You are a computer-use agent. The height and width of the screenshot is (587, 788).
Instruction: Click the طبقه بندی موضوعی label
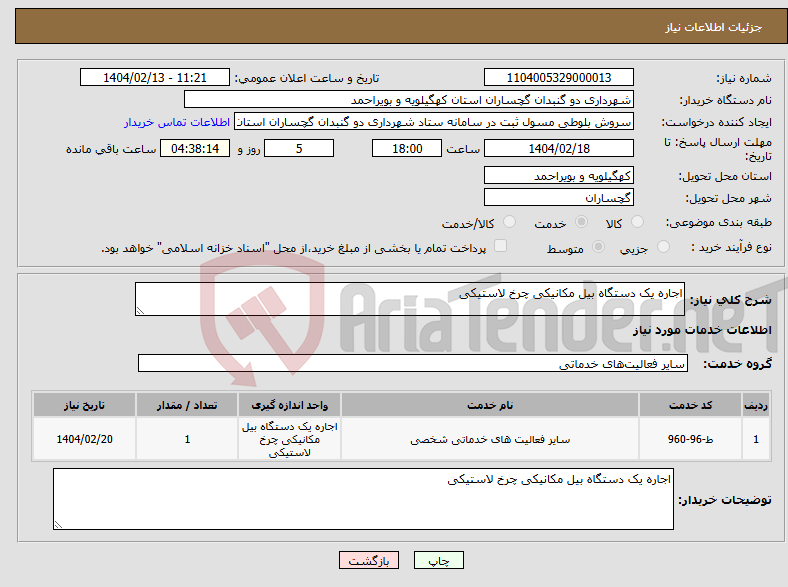coord(719,222)
